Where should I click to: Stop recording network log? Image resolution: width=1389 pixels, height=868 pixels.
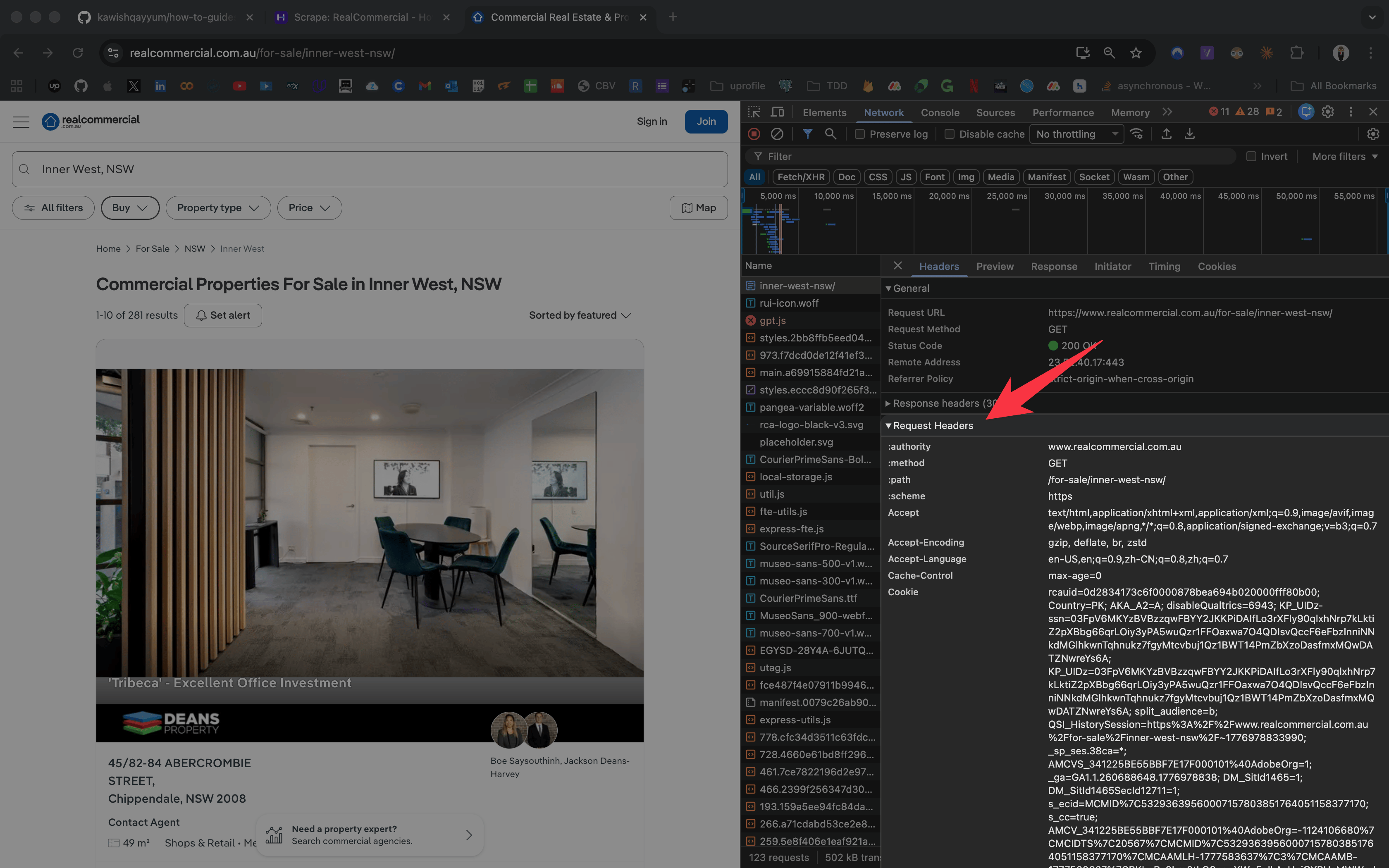tap(754, 134)
